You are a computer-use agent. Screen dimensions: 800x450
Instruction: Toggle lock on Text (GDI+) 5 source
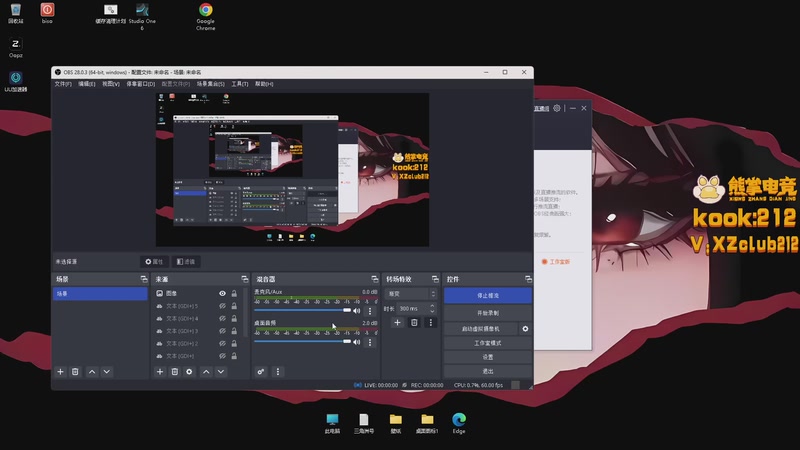[x=234, y=306]
